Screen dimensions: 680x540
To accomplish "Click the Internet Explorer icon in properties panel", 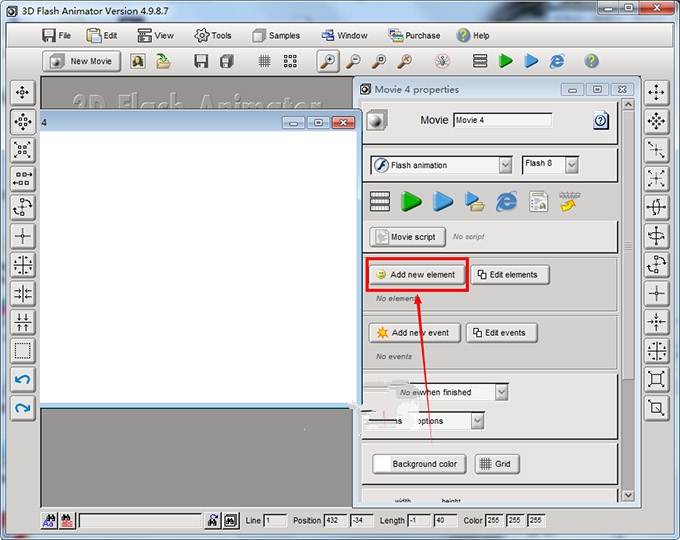I will [506, 202].
